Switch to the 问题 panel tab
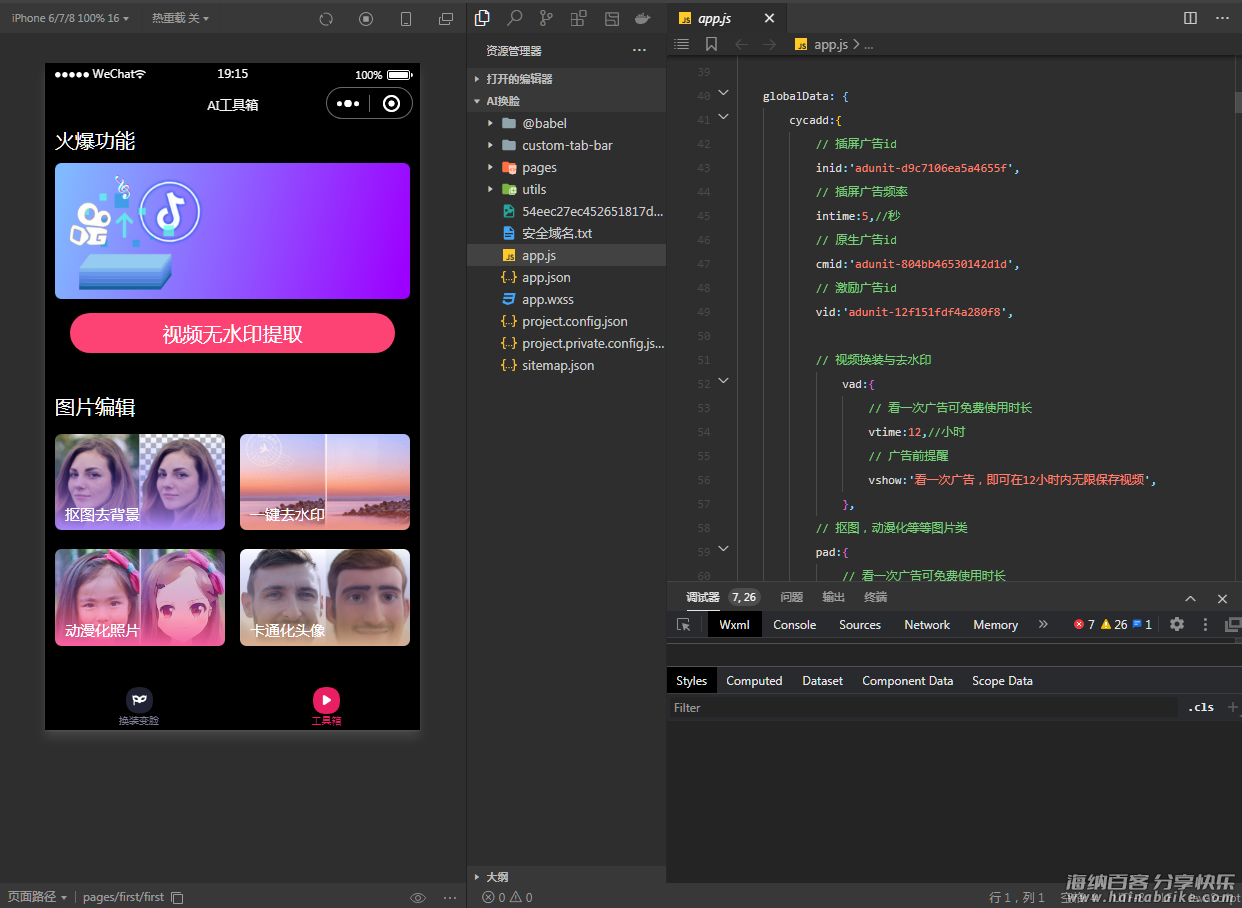 (791, 597)
